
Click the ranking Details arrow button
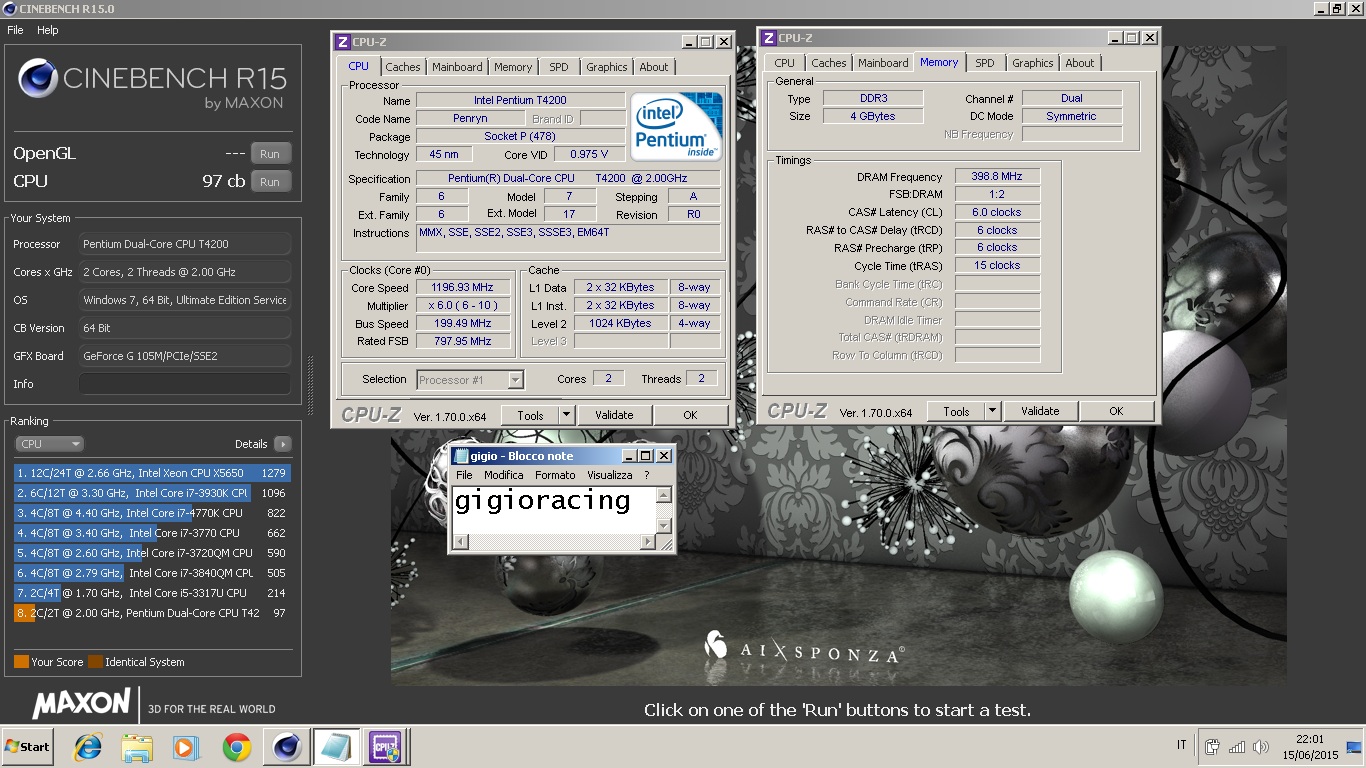[282, 444]
